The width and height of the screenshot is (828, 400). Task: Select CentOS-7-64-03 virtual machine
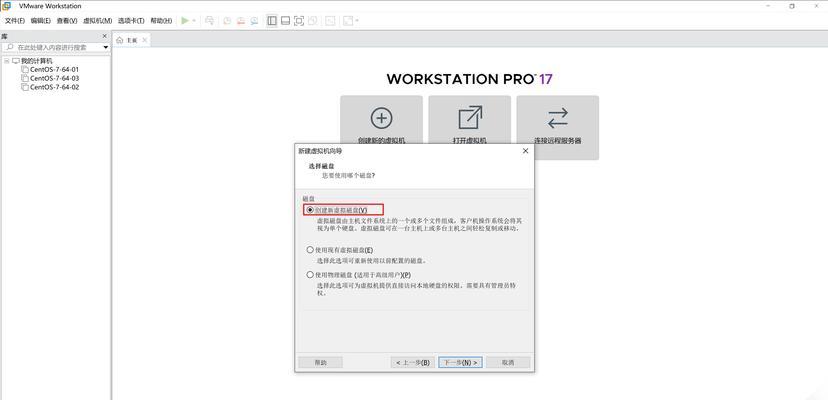pos(54,78)
